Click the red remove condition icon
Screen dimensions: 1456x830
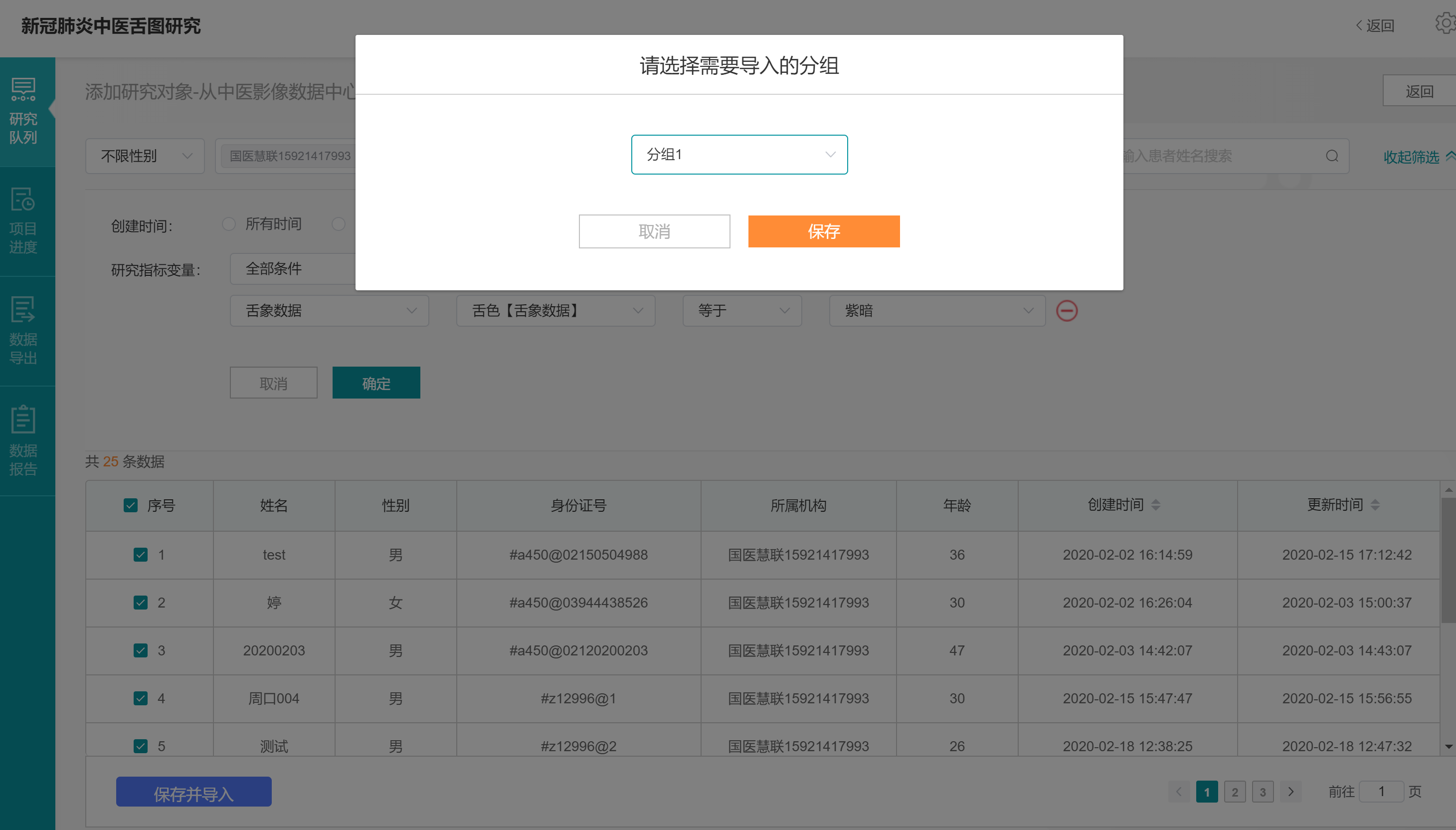(x=1066, y=311)
